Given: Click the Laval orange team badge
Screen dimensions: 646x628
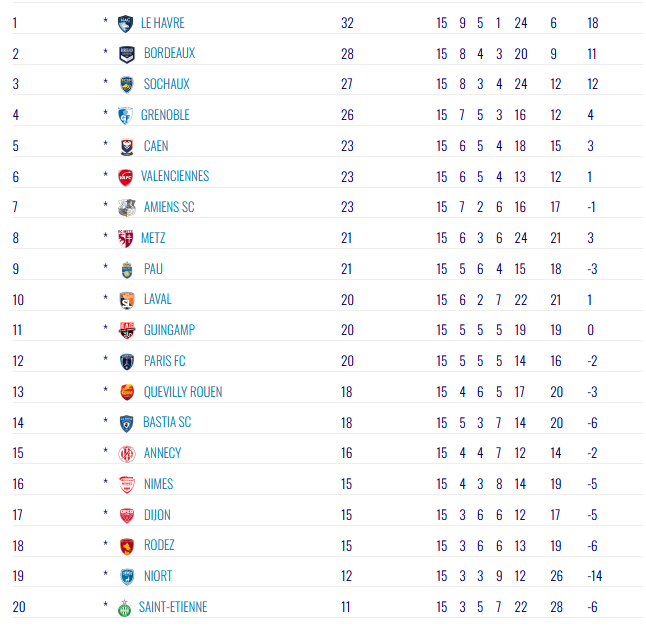Looking at the screenshot, I should click(126, 300).
